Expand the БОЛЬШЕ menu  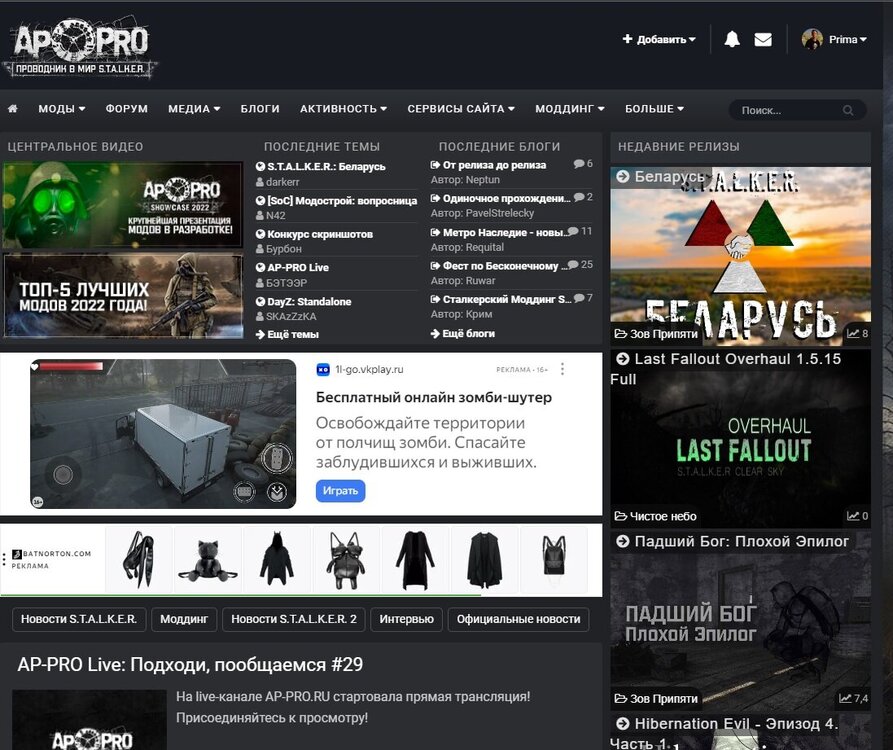654,108
